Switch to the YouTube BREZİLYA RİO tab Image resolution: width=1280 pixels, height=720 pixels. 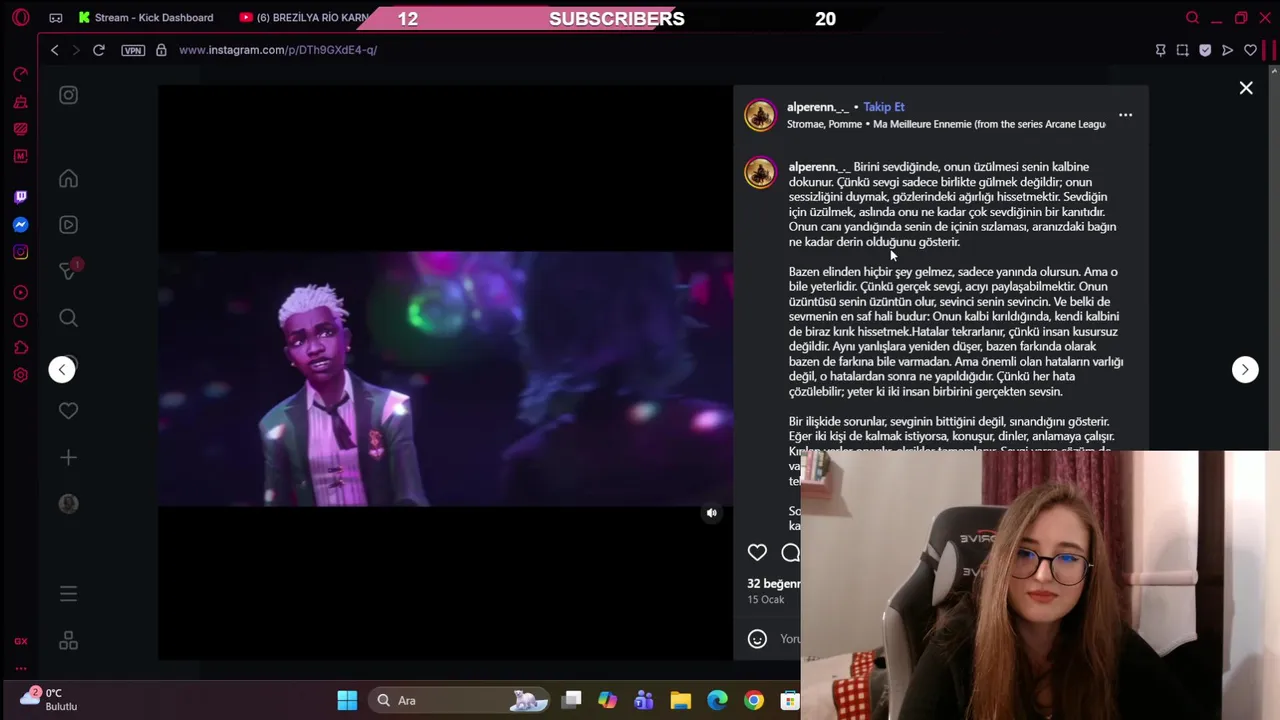pos(304,17)
